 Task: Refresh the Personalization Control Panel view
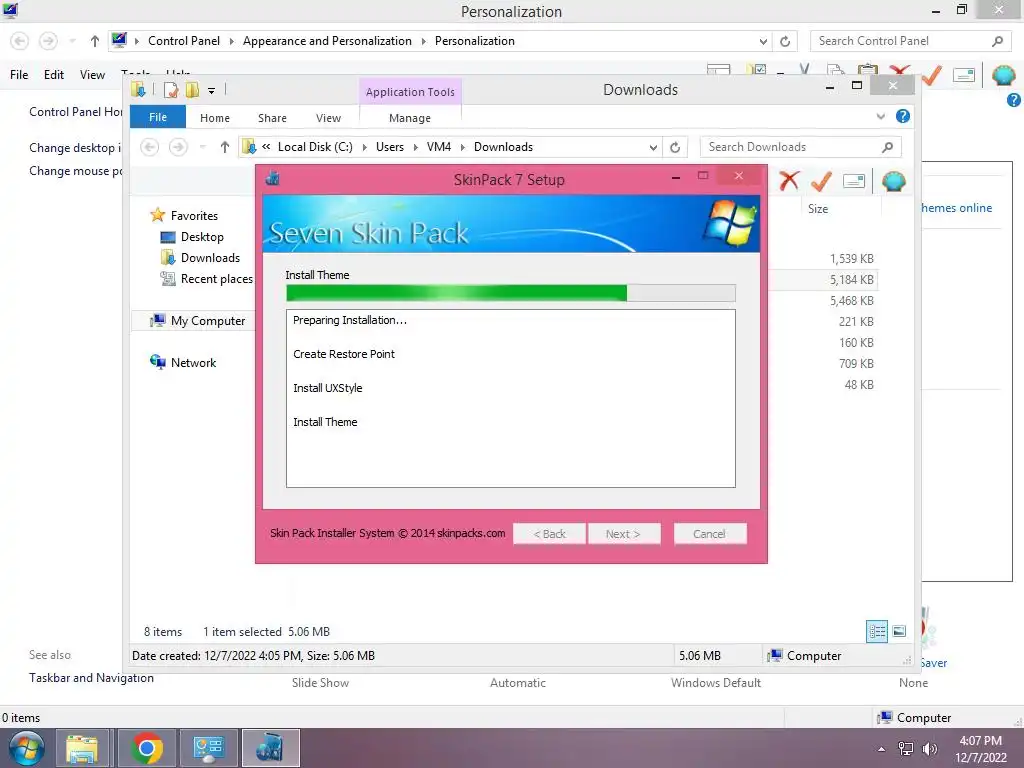(x=785, y=41)
